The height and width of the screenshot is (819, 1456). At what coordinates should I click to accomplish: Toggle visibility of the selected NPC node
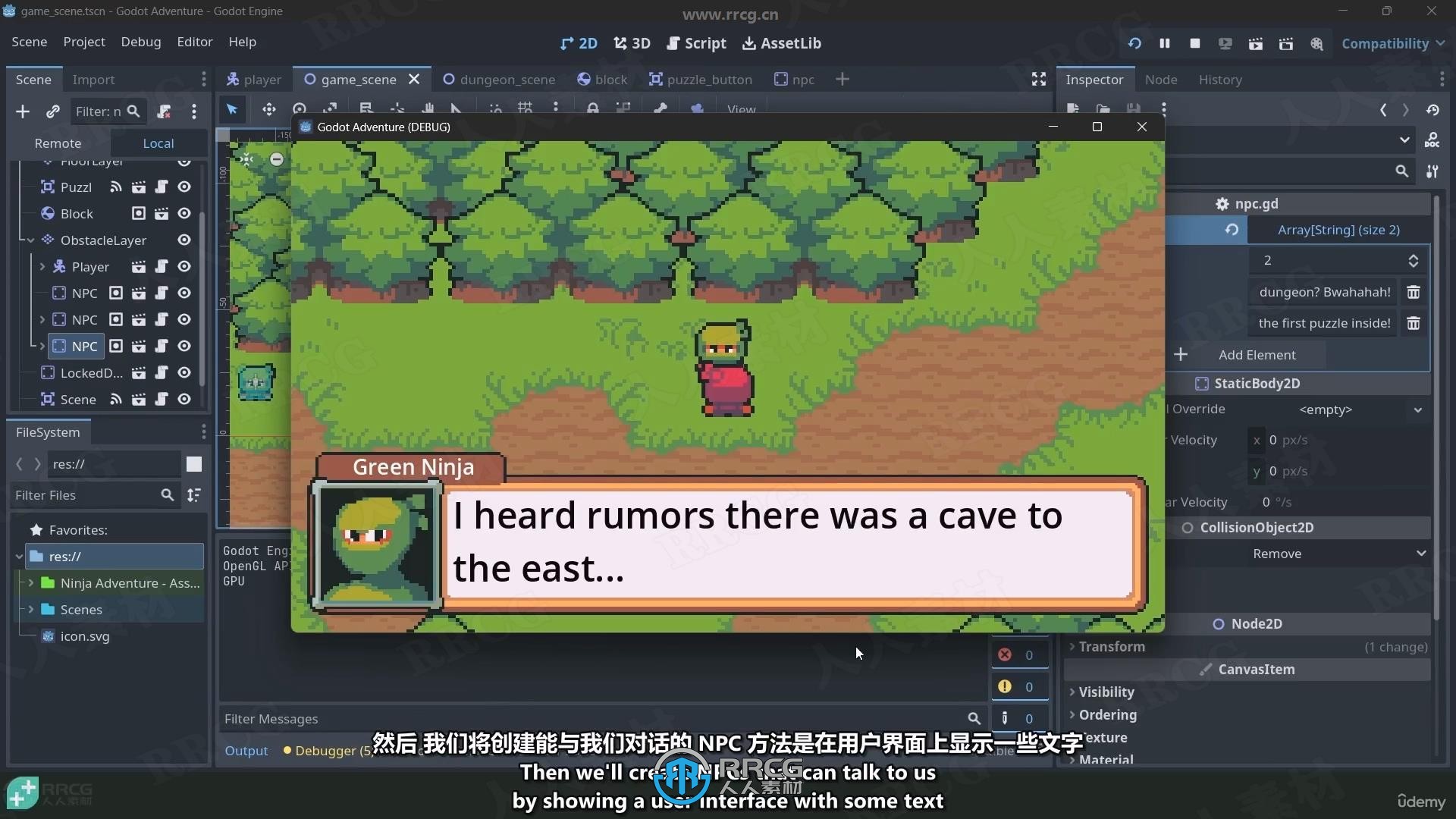point(184,346)
